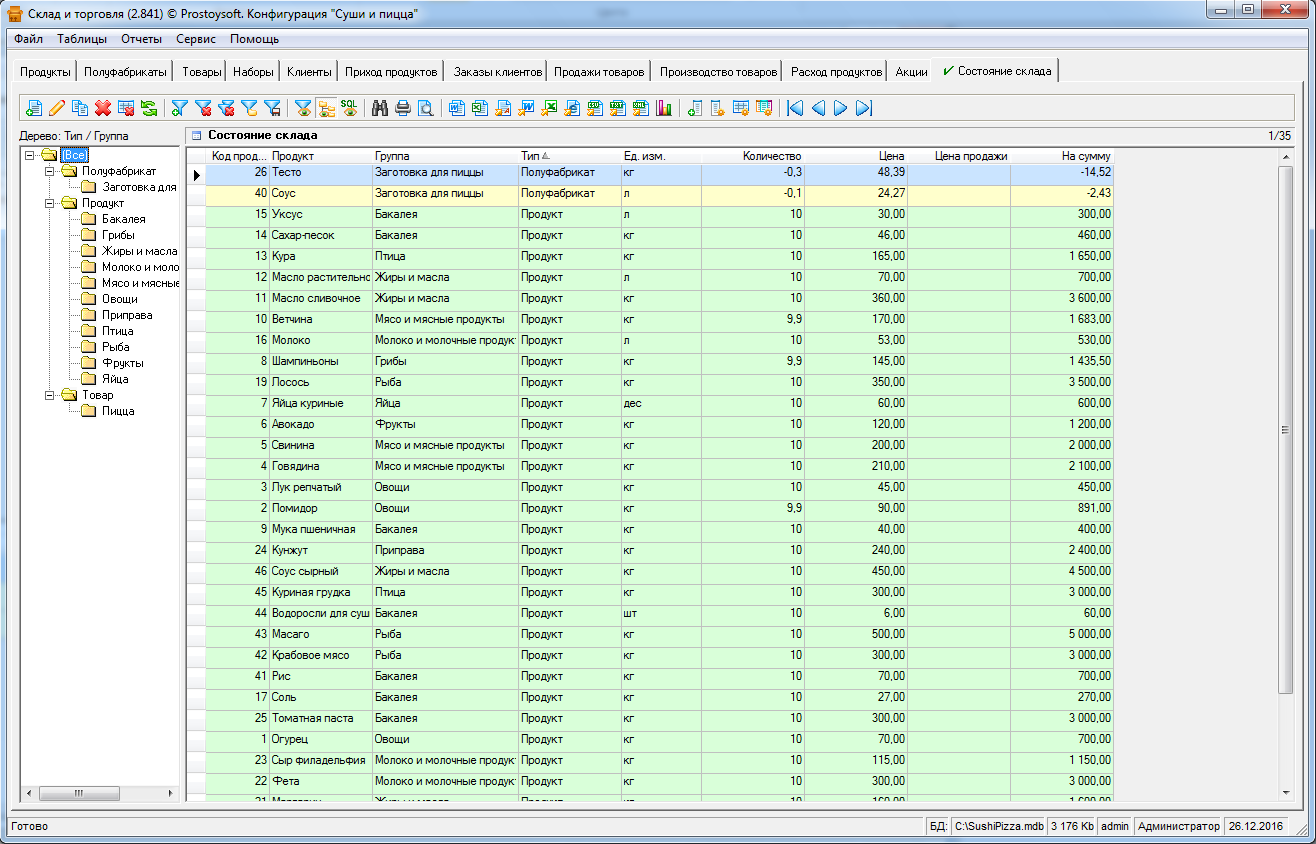Image resolution: width=1316 pixels, height=844 pixels.
Task: Click the green refresh arrows icon
Action: tap(148, 108)
